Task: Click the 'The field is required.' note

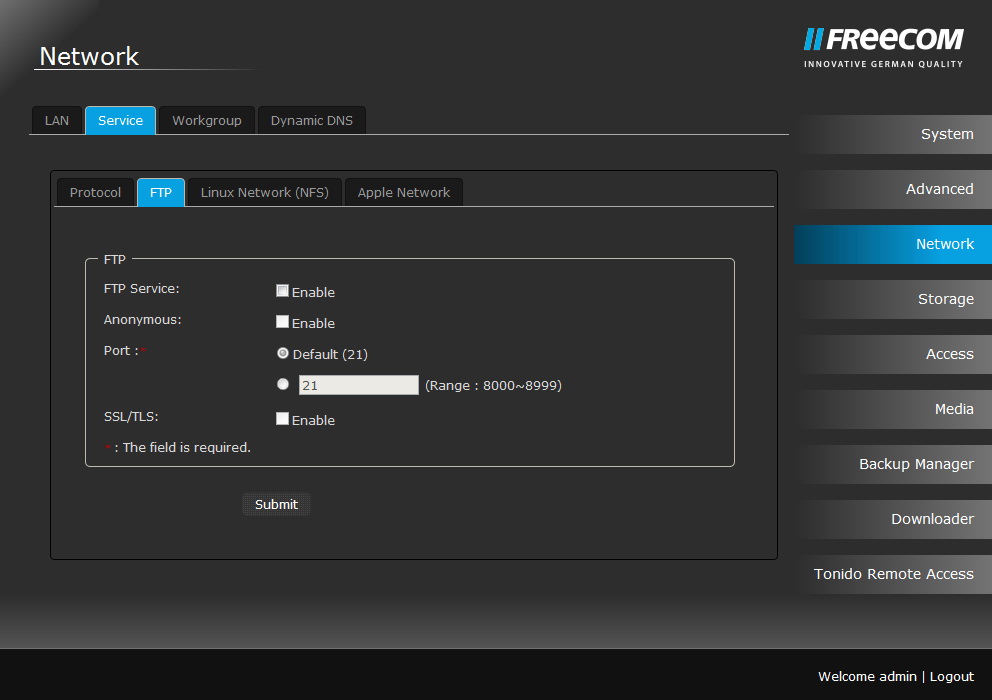Action: 187,447
